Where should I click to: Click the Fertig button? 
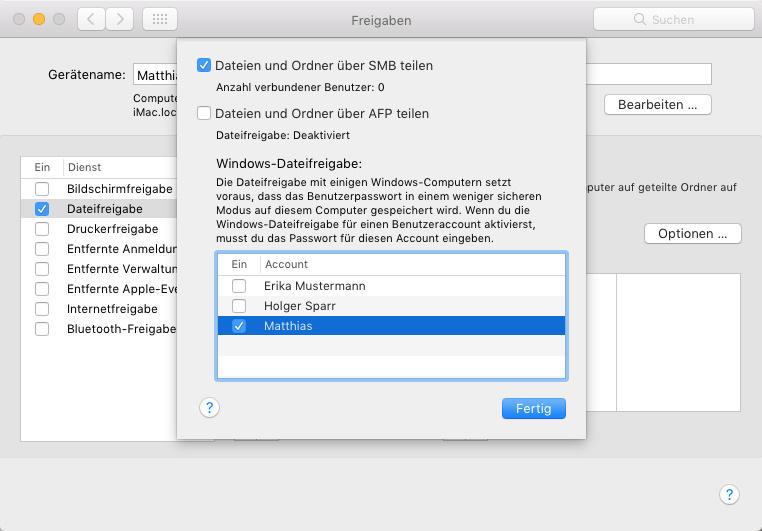pos(534,409)
